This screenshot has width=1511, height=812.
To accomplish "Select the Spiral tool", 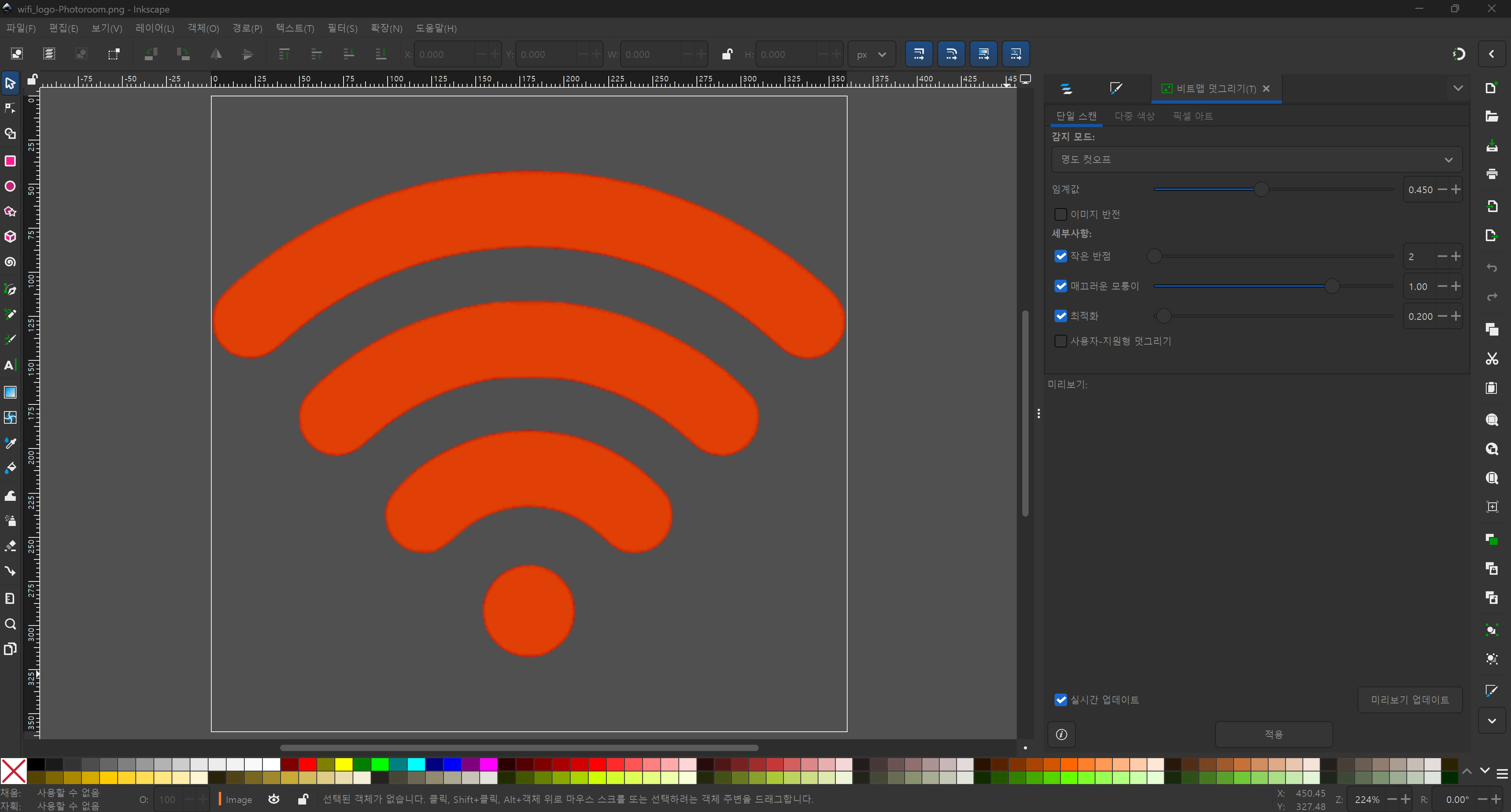I will (10, 262).
